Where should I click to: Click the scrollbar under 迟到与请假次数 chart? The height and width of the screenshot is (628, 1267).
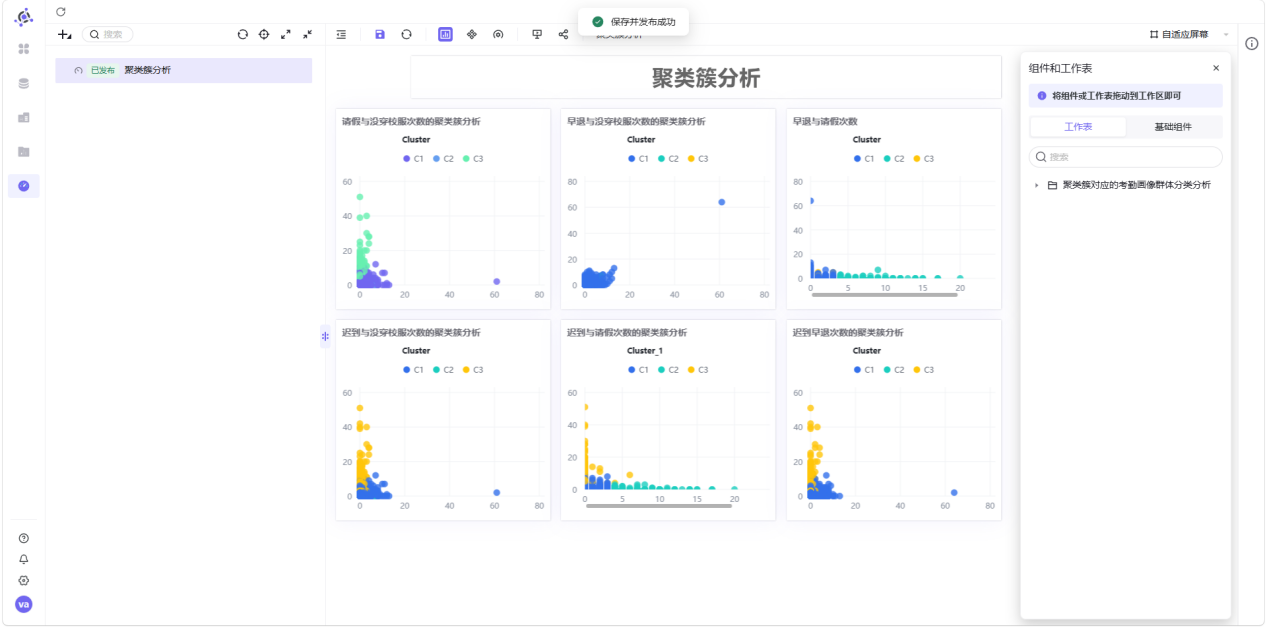click(659, 506)
